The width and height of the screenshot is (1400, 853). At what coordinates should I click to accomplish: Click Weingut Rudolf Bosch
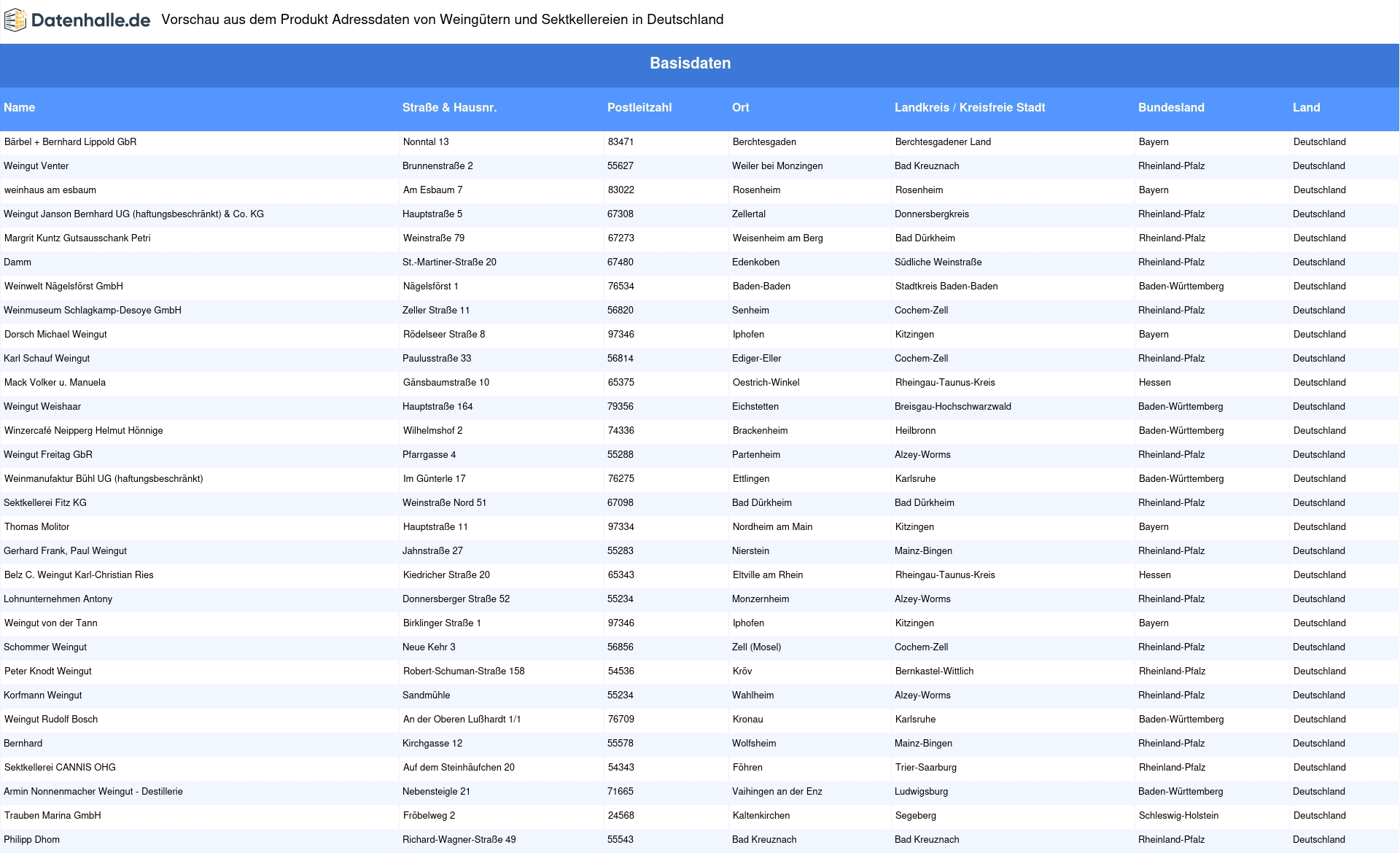point(51,720)
